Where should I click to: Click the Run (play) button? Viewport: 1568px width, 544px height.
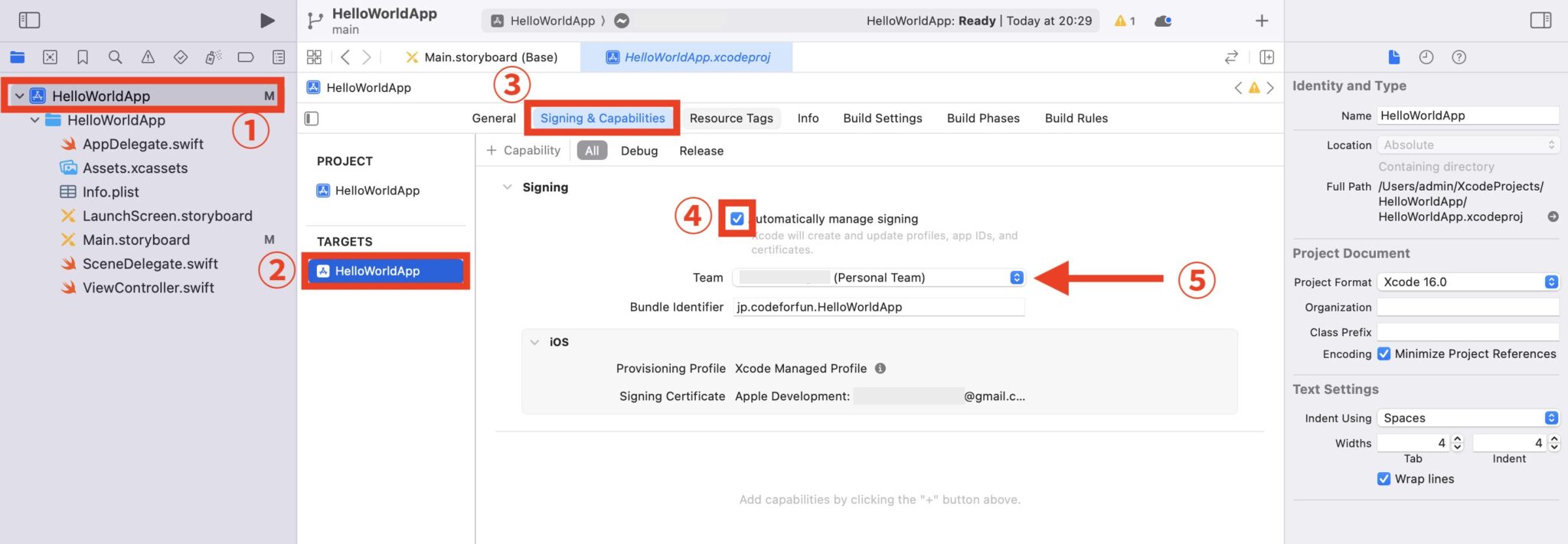pos(267,21)
